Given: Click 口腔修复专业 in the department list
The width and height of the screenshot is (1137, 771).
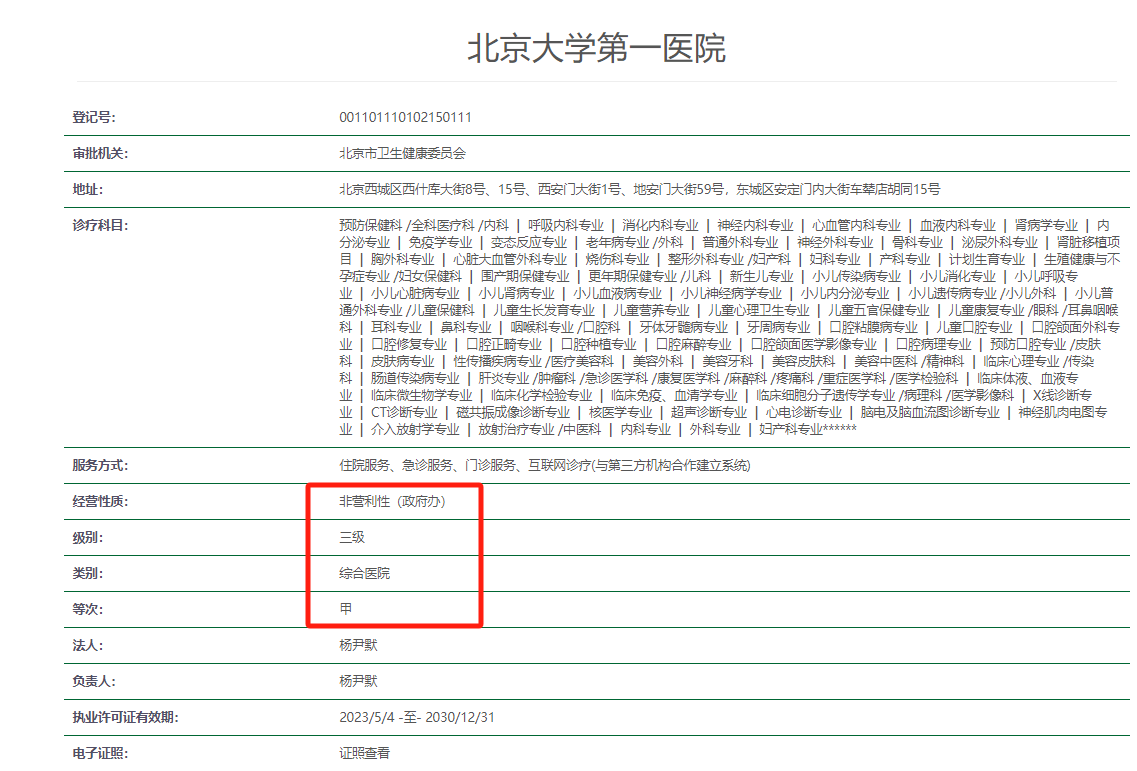Looking at the screenshot, I should coord(409,345).
